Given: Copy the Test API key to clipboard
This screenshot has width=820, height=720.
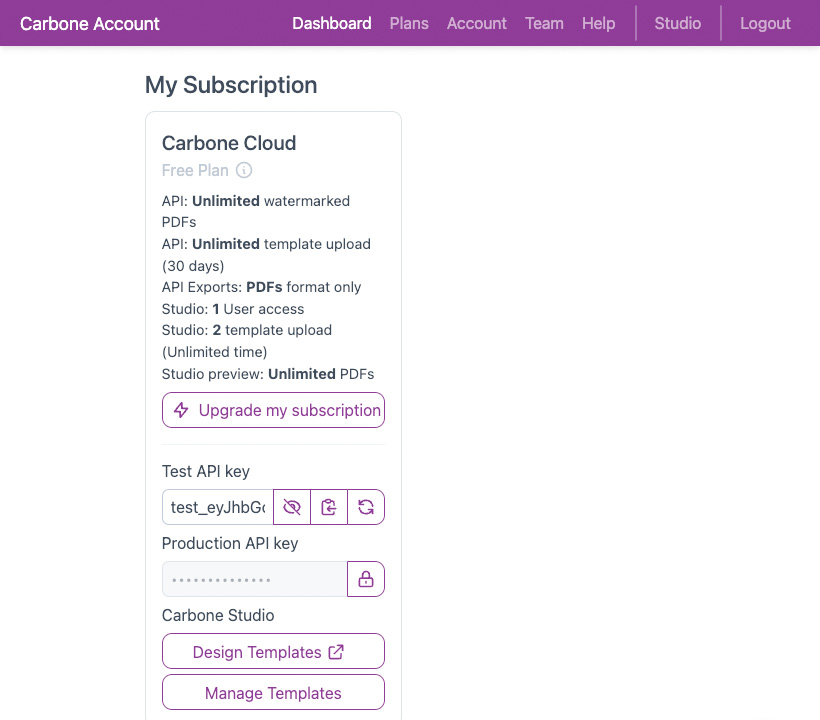Looking at the screenshot, I should [x=329, y=507].
